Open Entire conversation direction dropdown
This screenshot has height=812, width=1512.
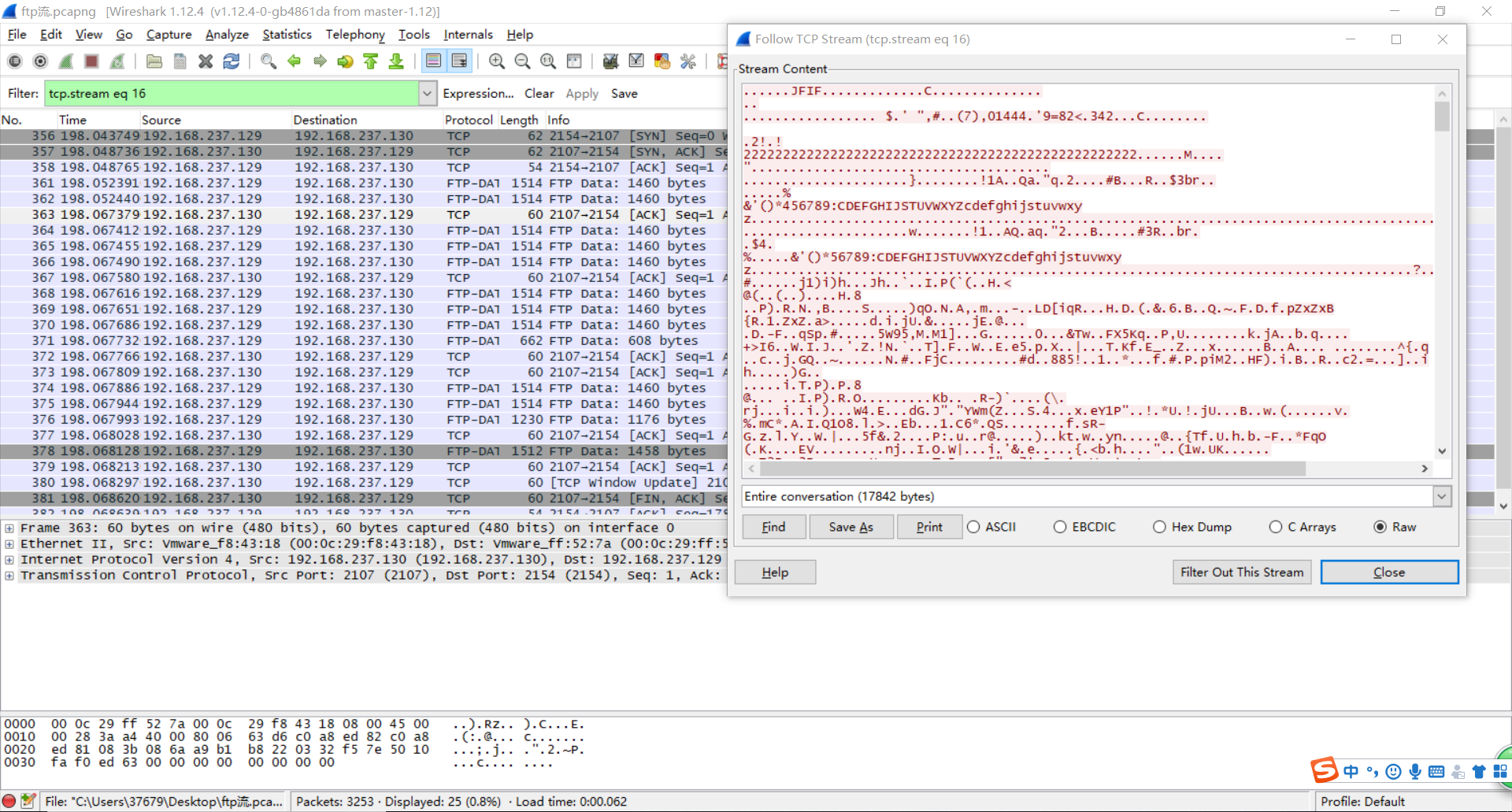(1442, 496)
